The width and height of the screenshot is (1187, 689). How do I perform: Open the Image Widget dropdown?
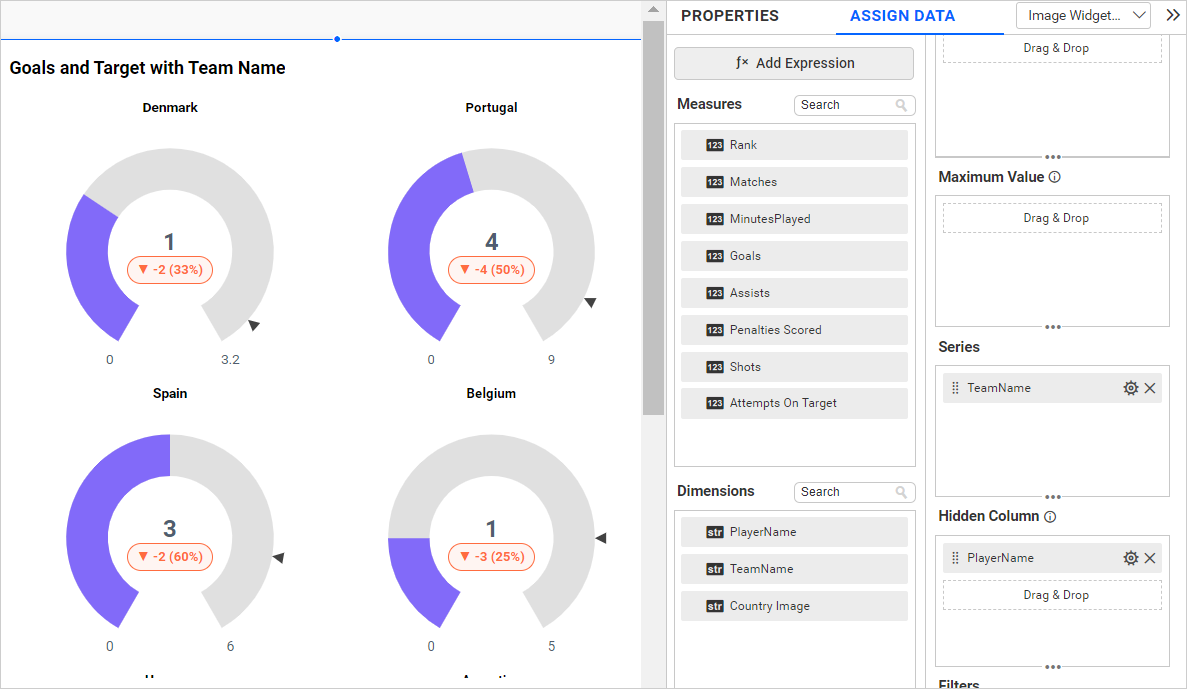[1083, 16]
